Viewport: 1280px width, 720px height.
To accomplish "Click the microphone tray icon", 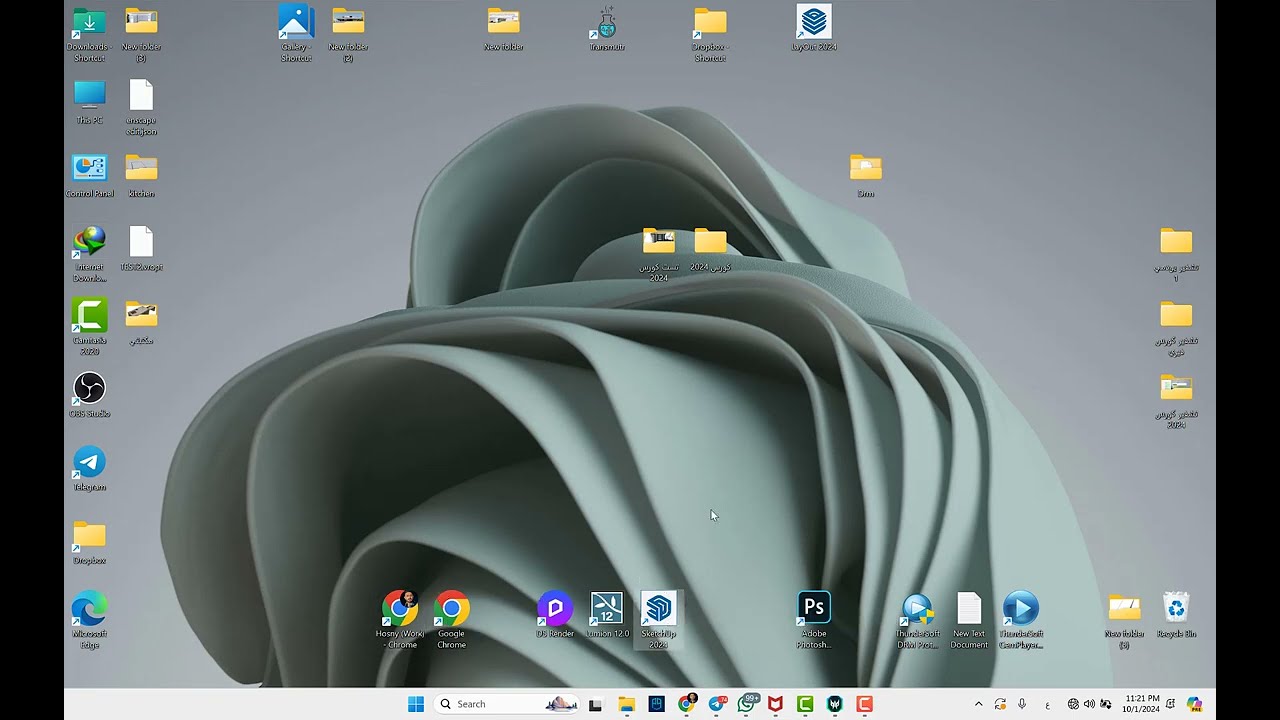I will pyautogui.click(x=1022, y=704).
